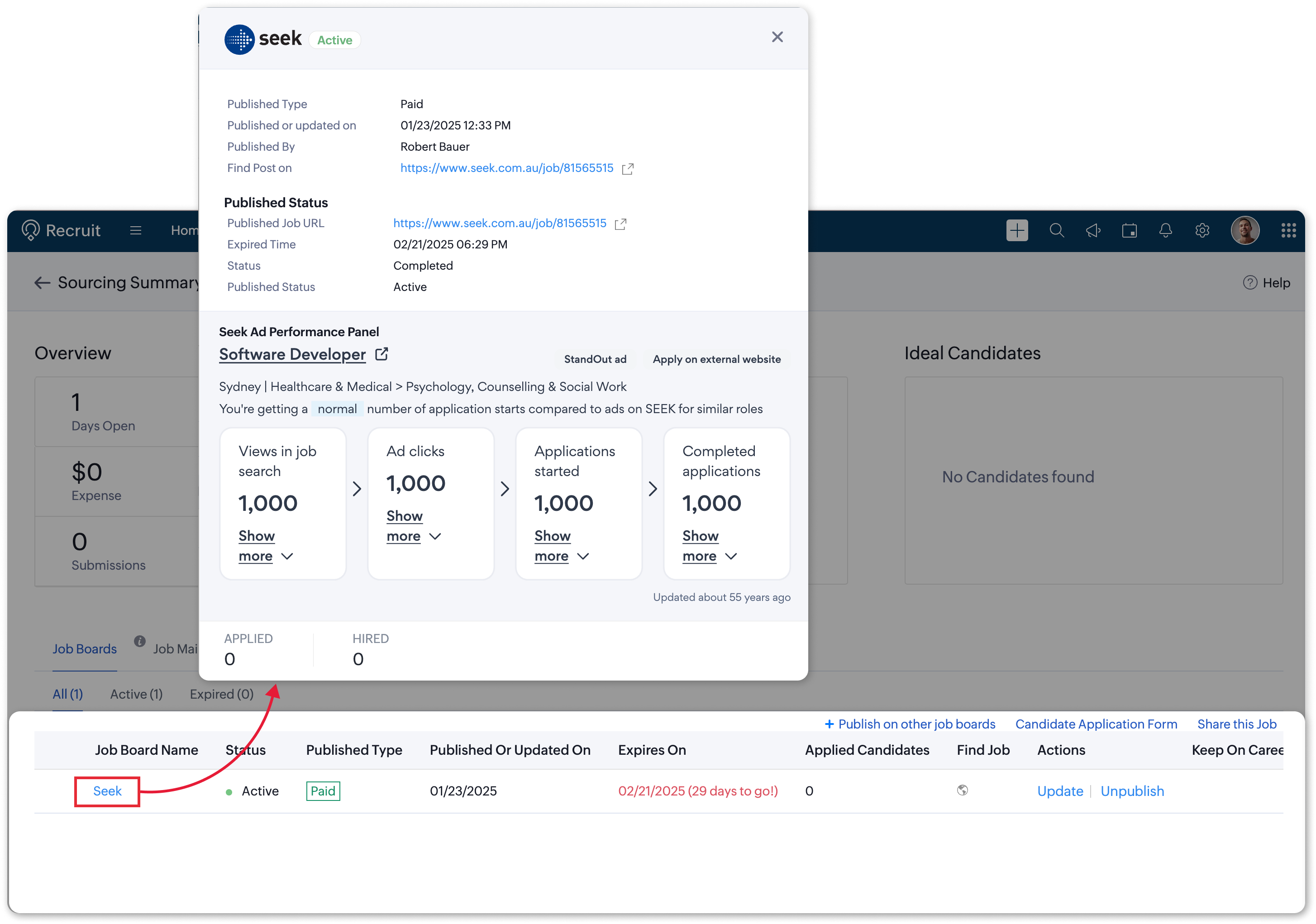Open the search magnifier icon
Viewport: 1316px width, 924px height.
point(1056,230)
